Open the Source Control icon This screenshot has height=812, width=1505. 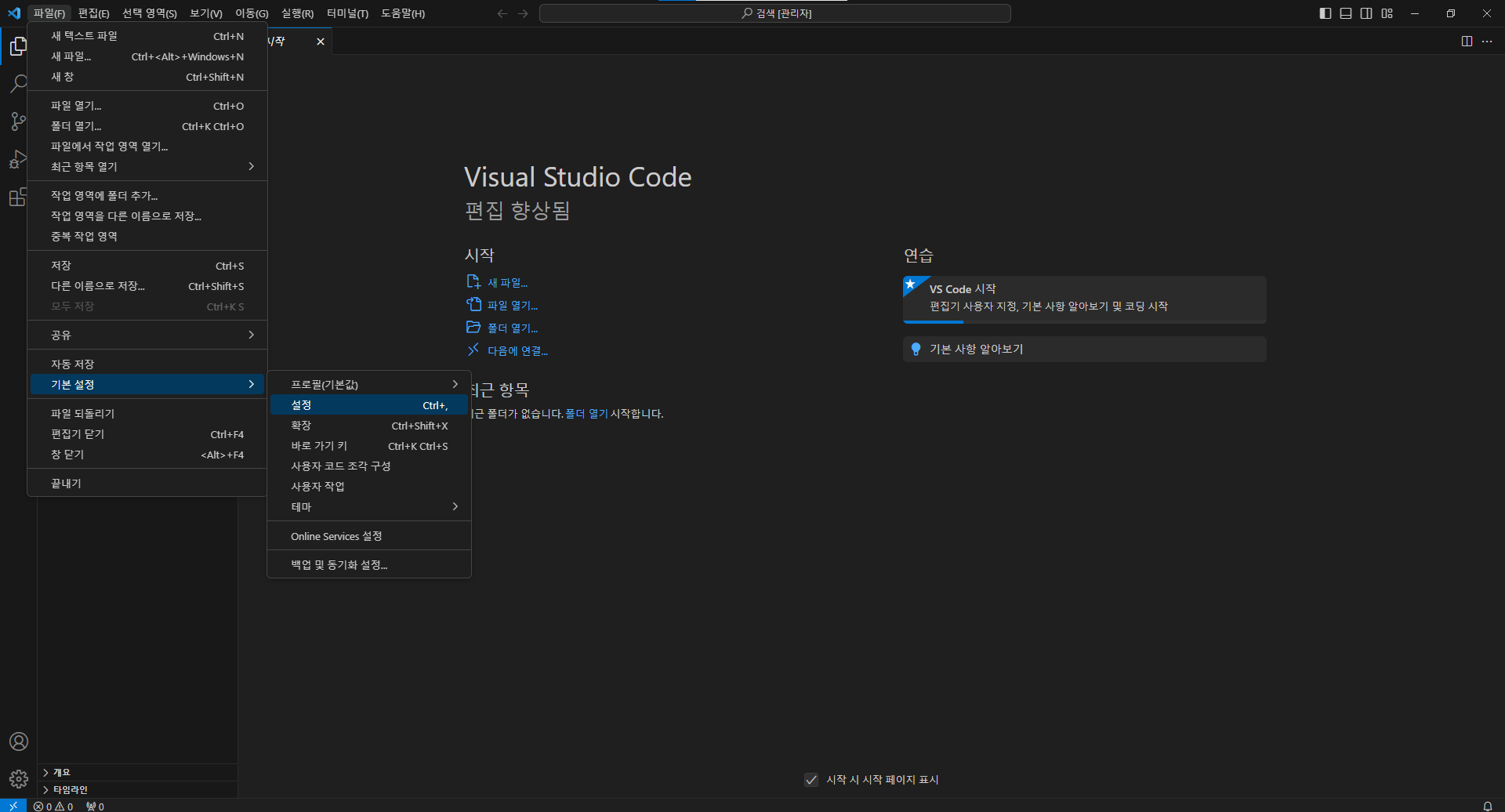(x=18, y=121)
